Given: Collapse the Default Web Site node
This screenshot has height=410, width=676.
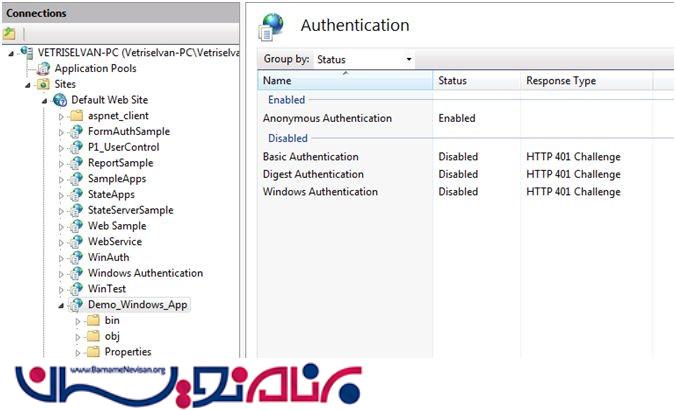Looking at the screenshot, I should [44, 101].
